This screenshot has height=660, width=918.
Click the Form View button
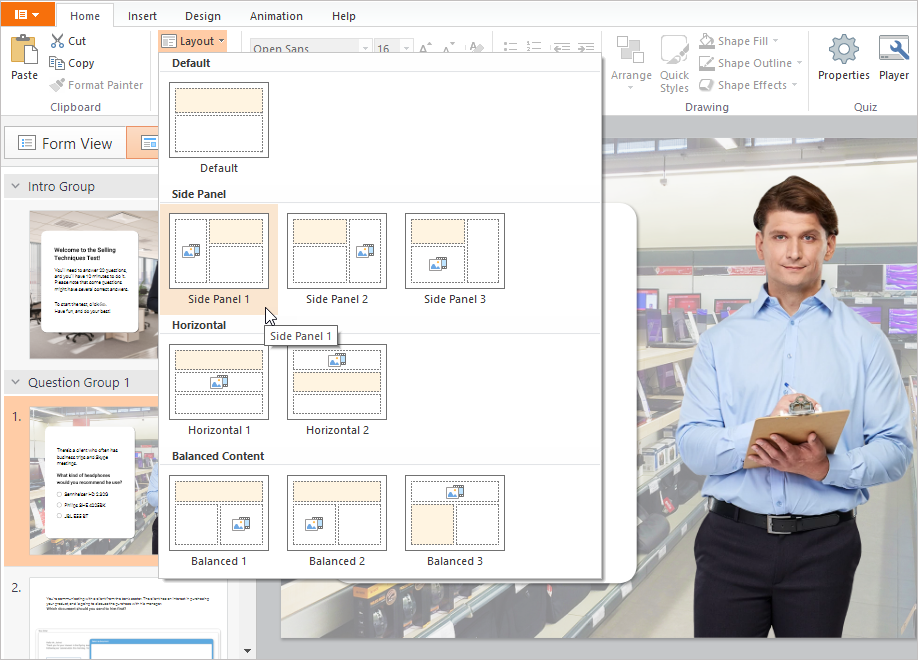[x=64, y=142]
